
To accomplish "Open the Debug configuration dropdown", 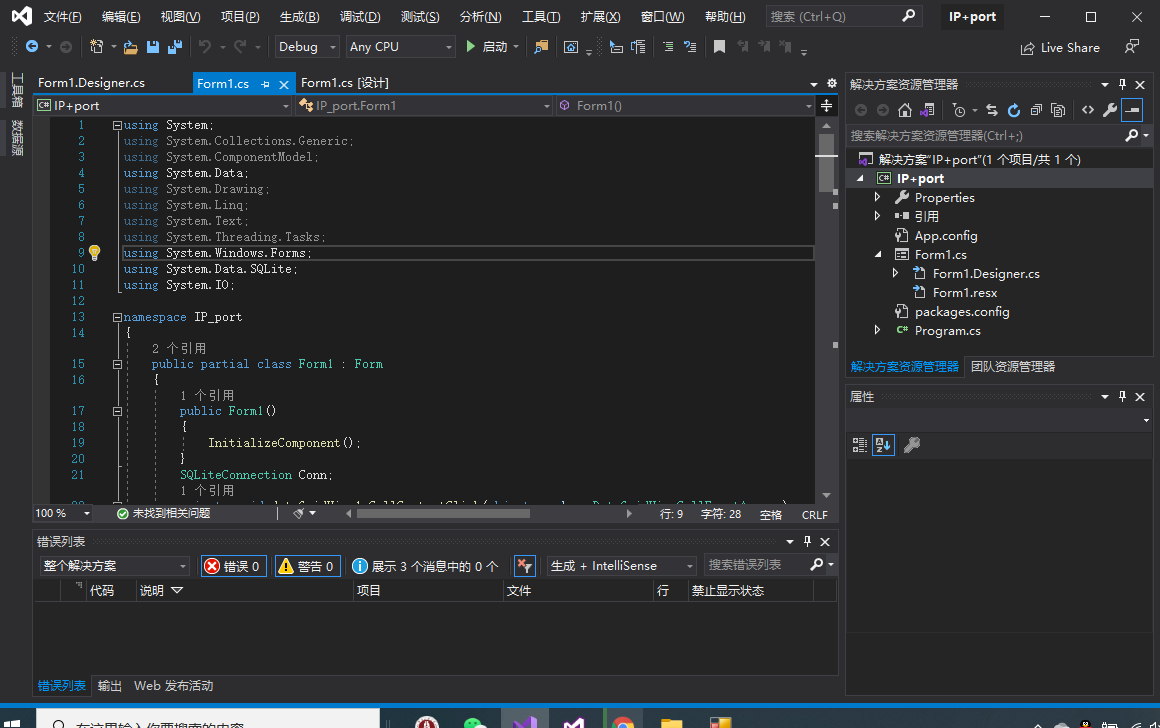I will (x=307, y=47).
